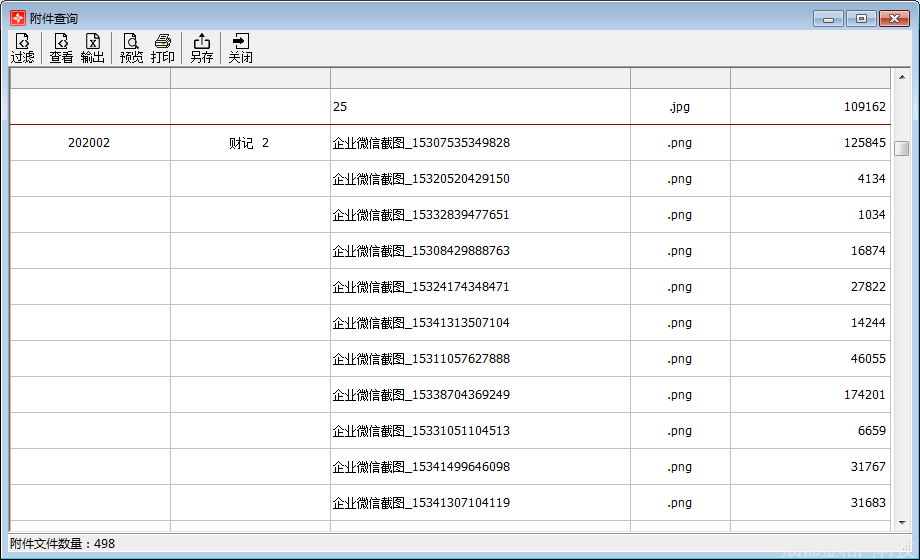Click the 打印 print icon
Image resolution: width=920 pixels, height=560 pixels.
(x=163, y=48)
